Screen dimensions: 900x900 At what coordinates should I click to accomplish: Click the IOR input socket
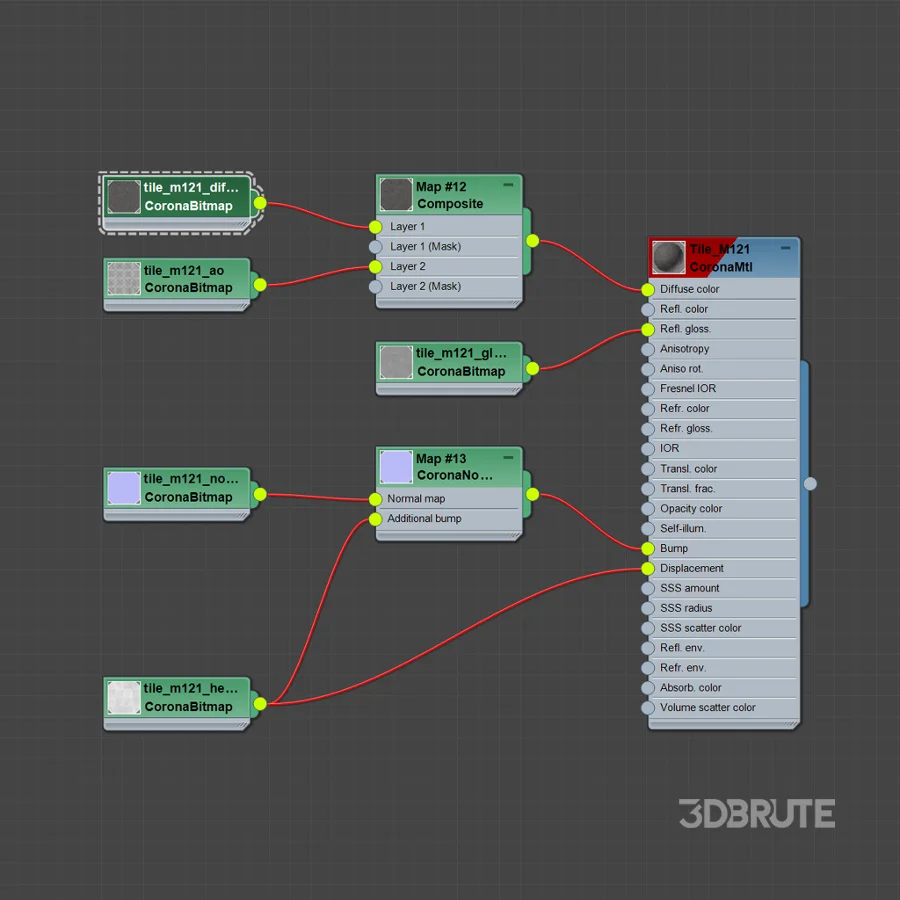648,449
